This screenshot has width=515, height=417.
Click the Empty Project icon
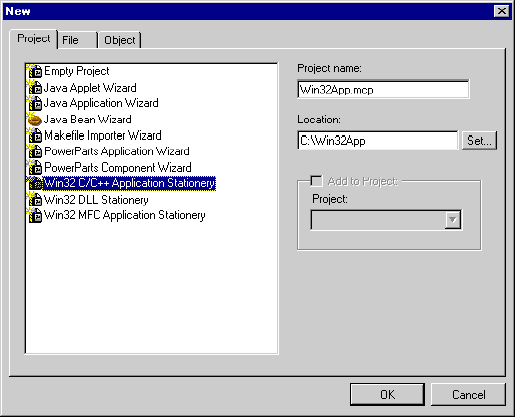34,71
